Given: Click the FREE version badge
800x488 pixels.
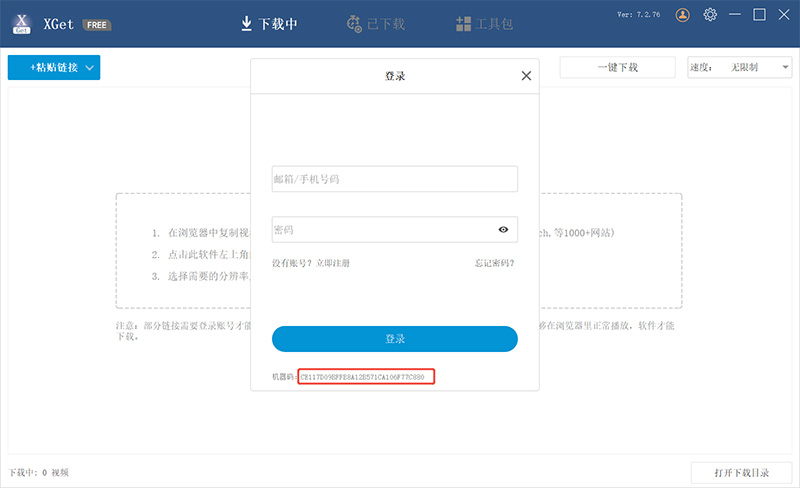Looking at the screenshot, I should point(97,24).
